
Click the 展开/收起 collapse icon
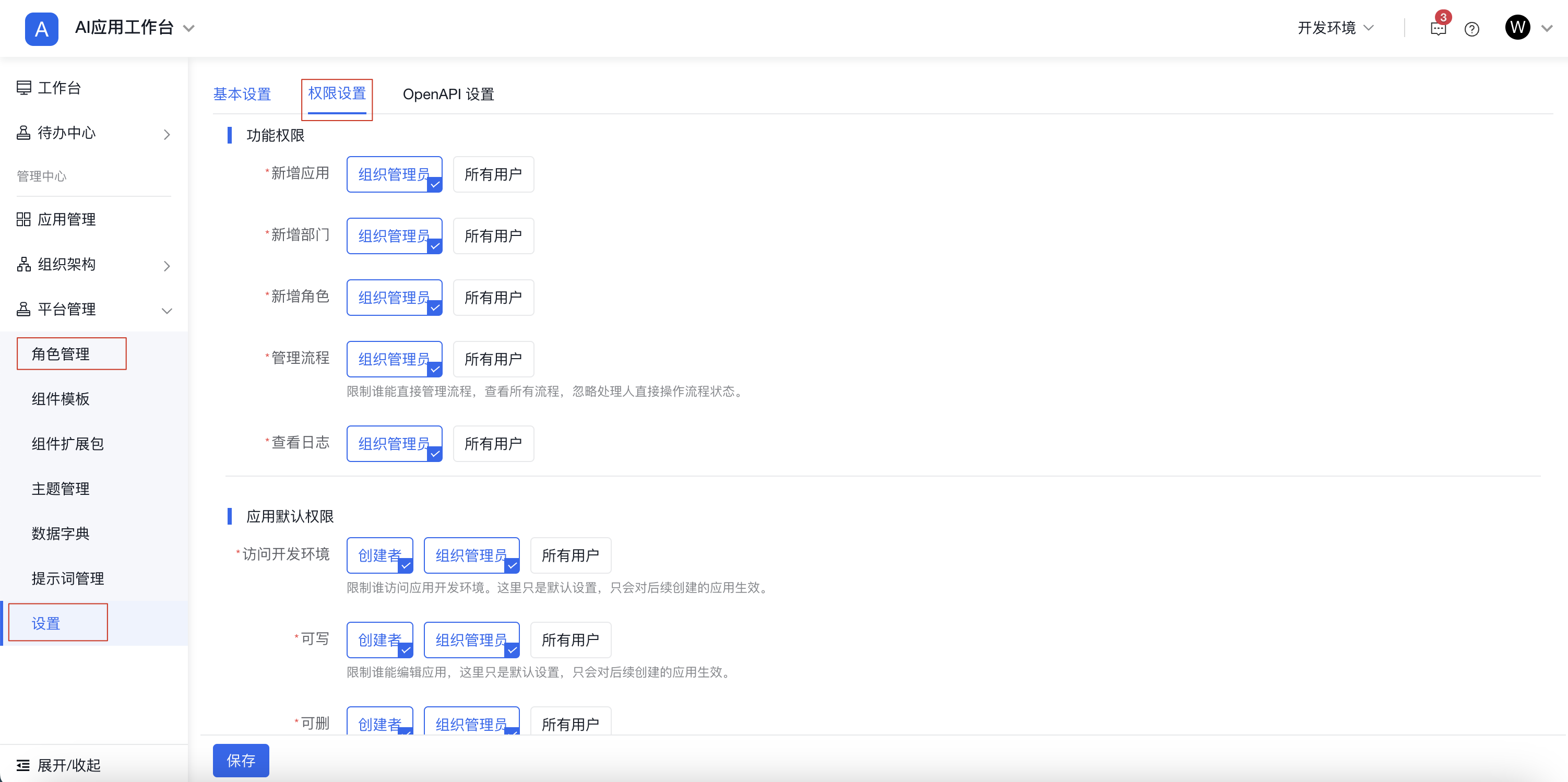click(23, 765)
